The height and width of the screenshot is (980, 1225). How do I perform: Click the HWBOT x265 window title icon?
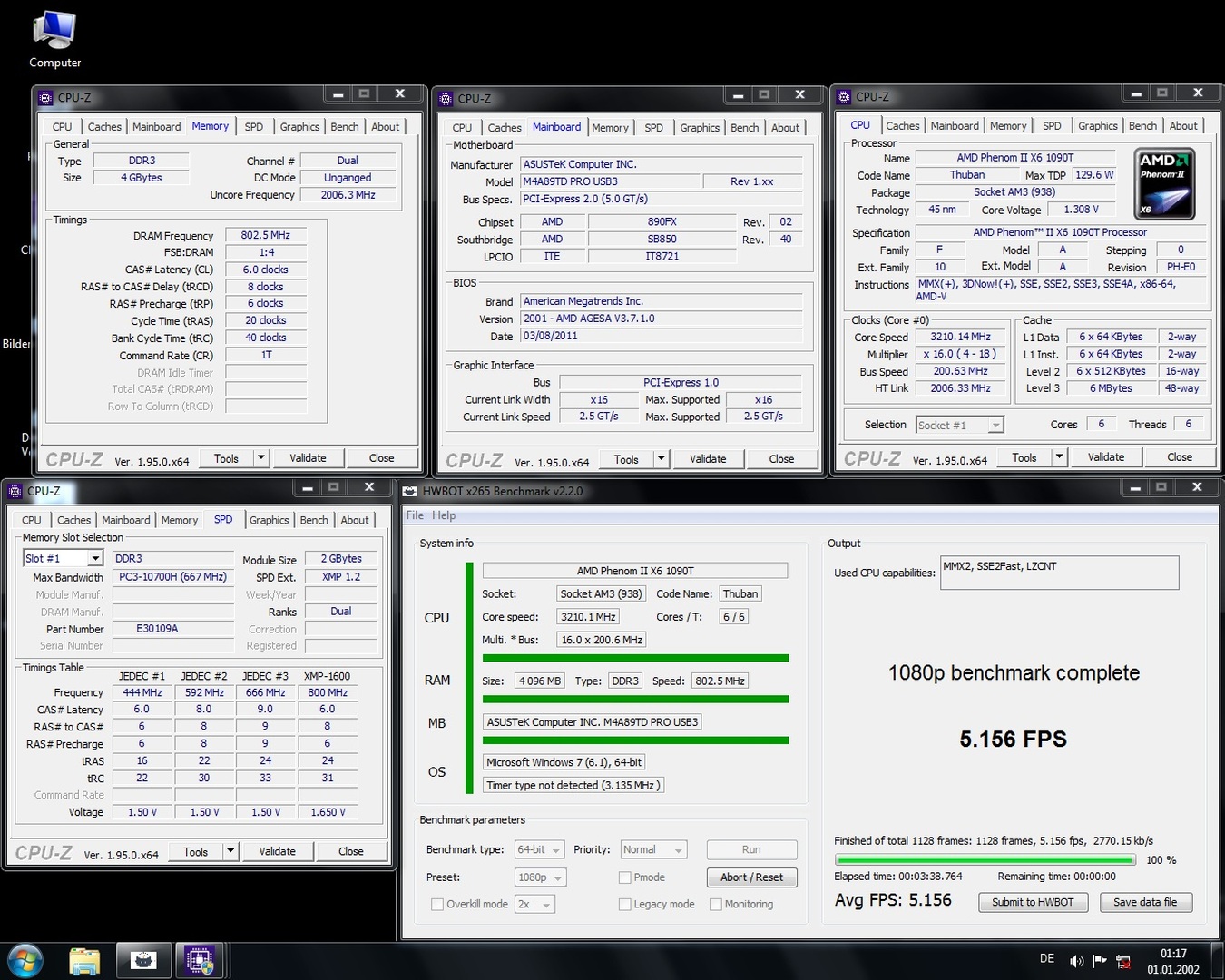[x=411, y=491]
